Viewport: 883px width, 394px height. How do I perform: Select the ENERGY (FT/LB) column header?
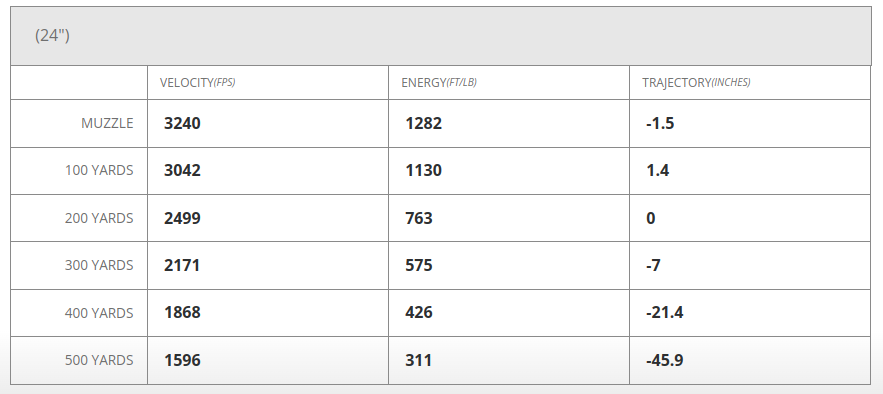point(439,83)
